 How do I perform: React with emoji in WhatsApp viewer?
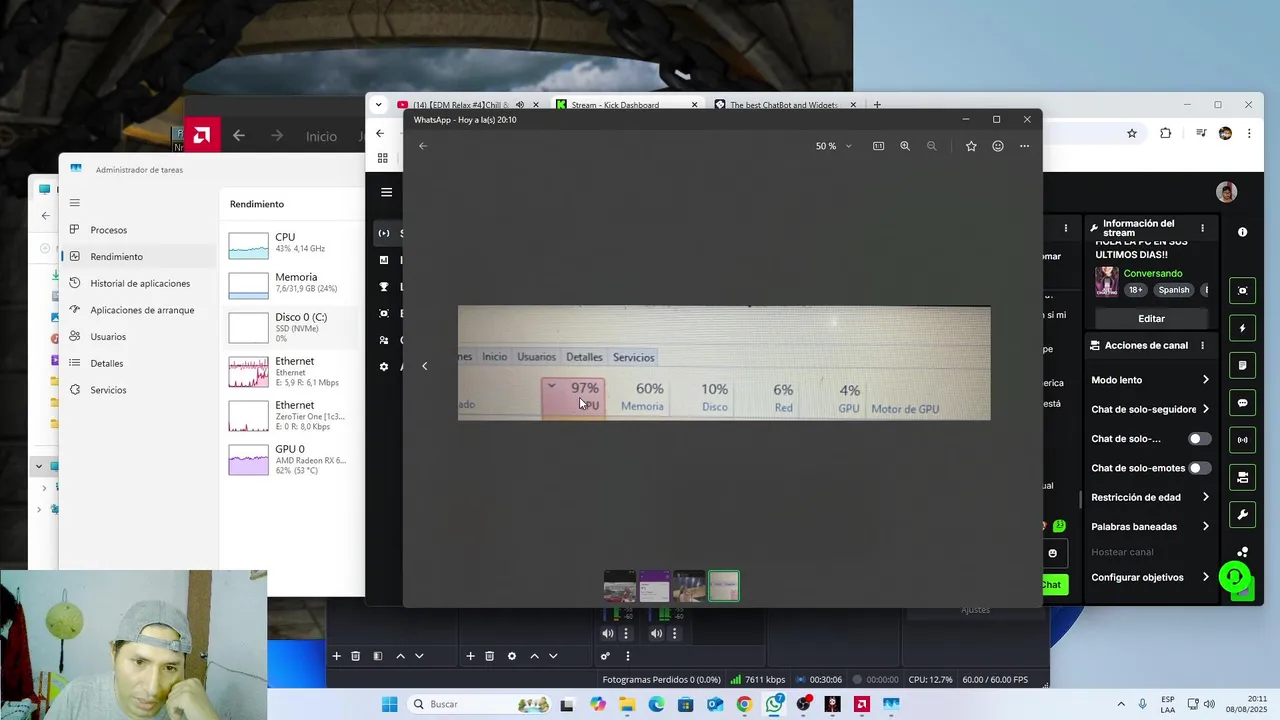(x=998, y=146)
